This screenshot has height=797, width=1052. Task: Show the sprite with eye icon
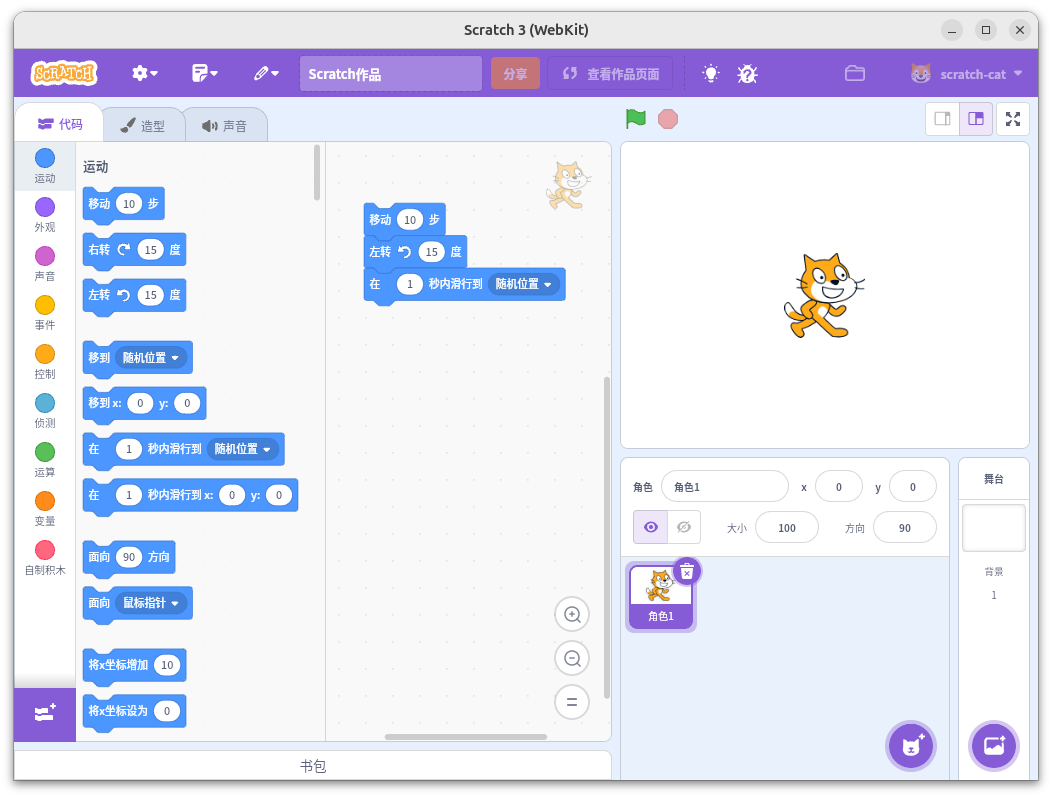[650, 527]
